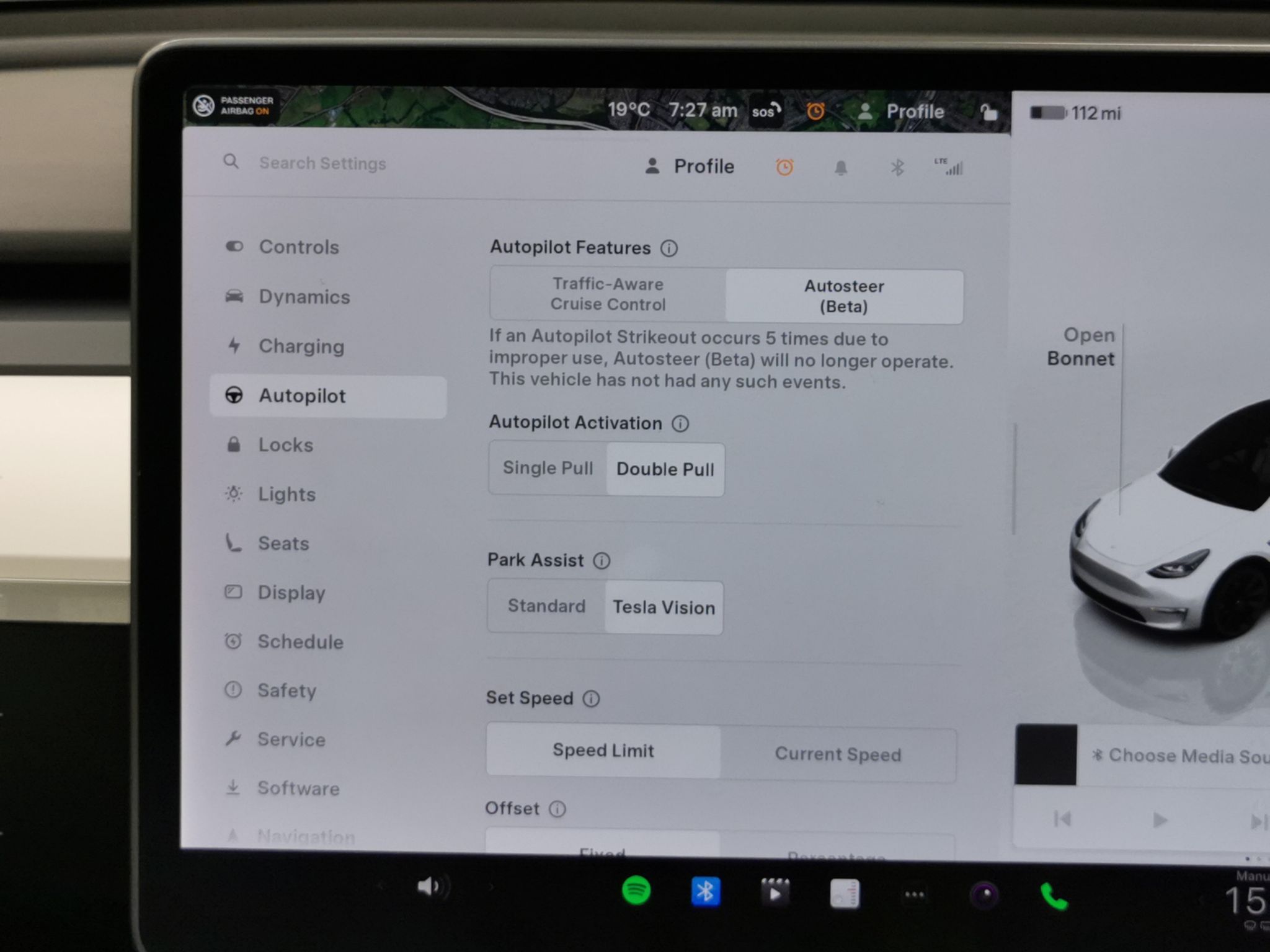Tap the volume speaker icon
The image size is (1270, 952).
click(x=429, y=887)
